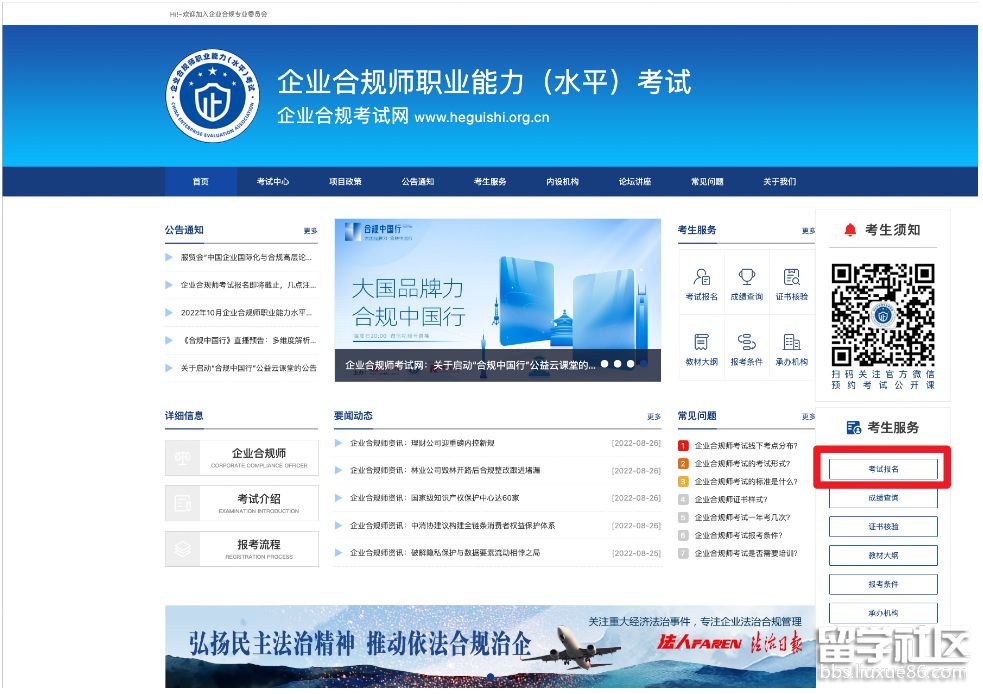
Task: Select the second carousel indicator dot
Action: pyautogui.click(x=618, y=364)
